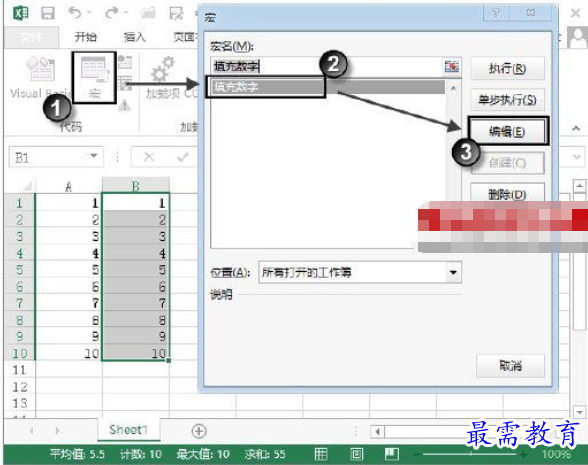Select row 12 header

20,387
